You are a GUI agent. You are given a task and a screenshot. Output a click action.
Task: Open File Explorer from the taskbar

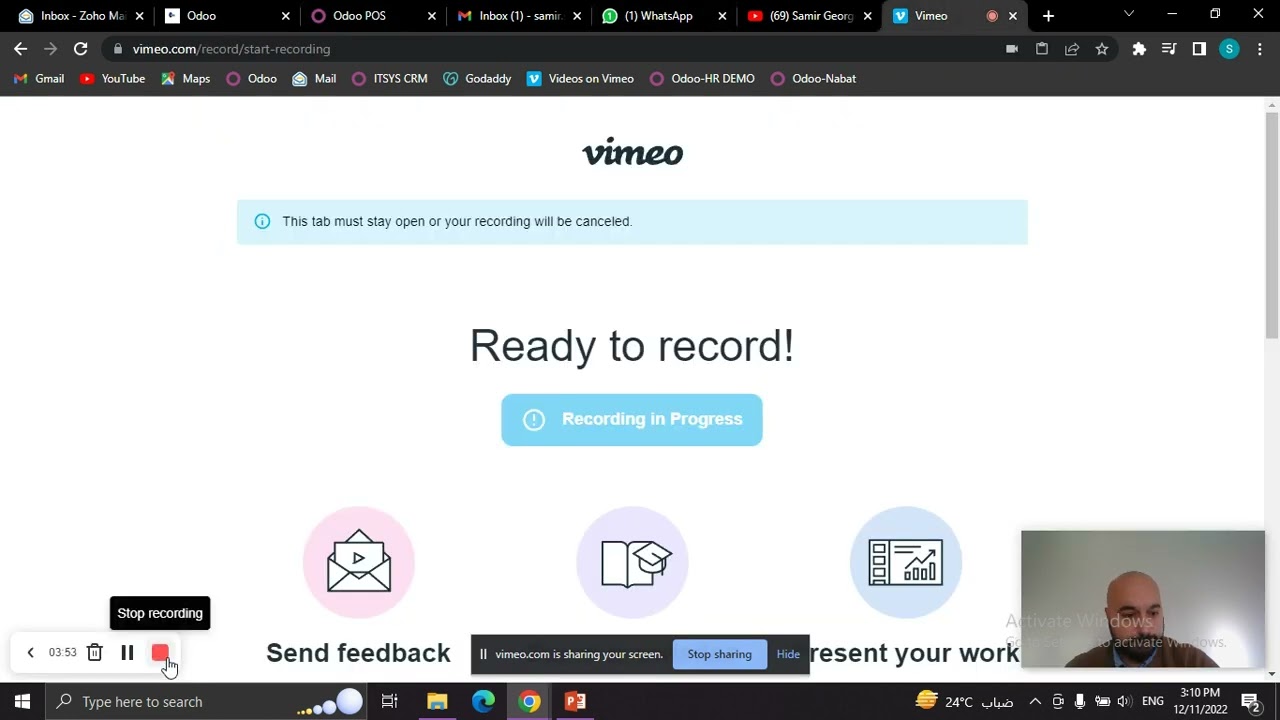[x=437, y=702]
